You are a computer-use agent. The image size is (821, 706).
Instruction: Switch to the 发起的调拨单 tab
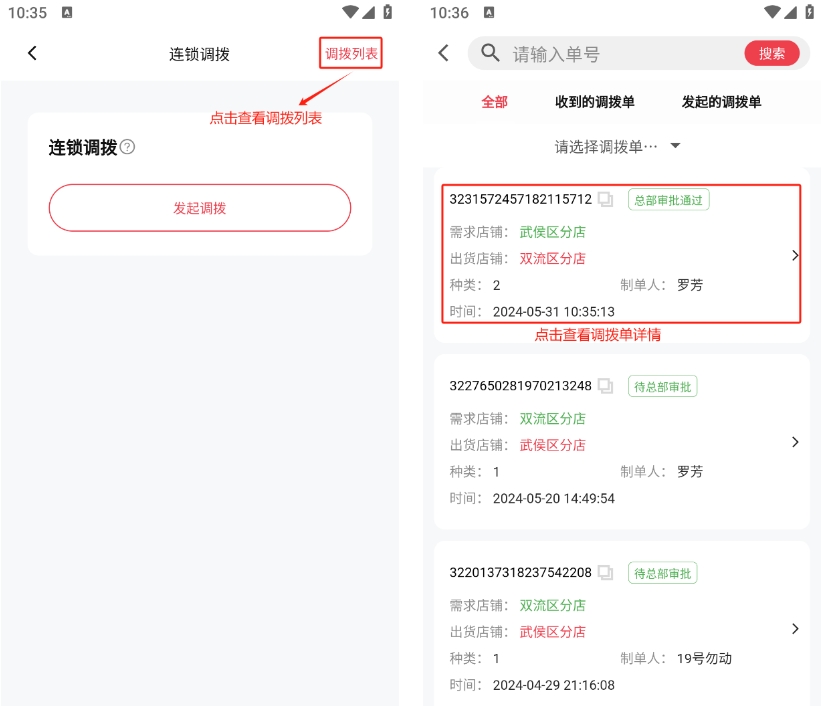click(721, 102)
